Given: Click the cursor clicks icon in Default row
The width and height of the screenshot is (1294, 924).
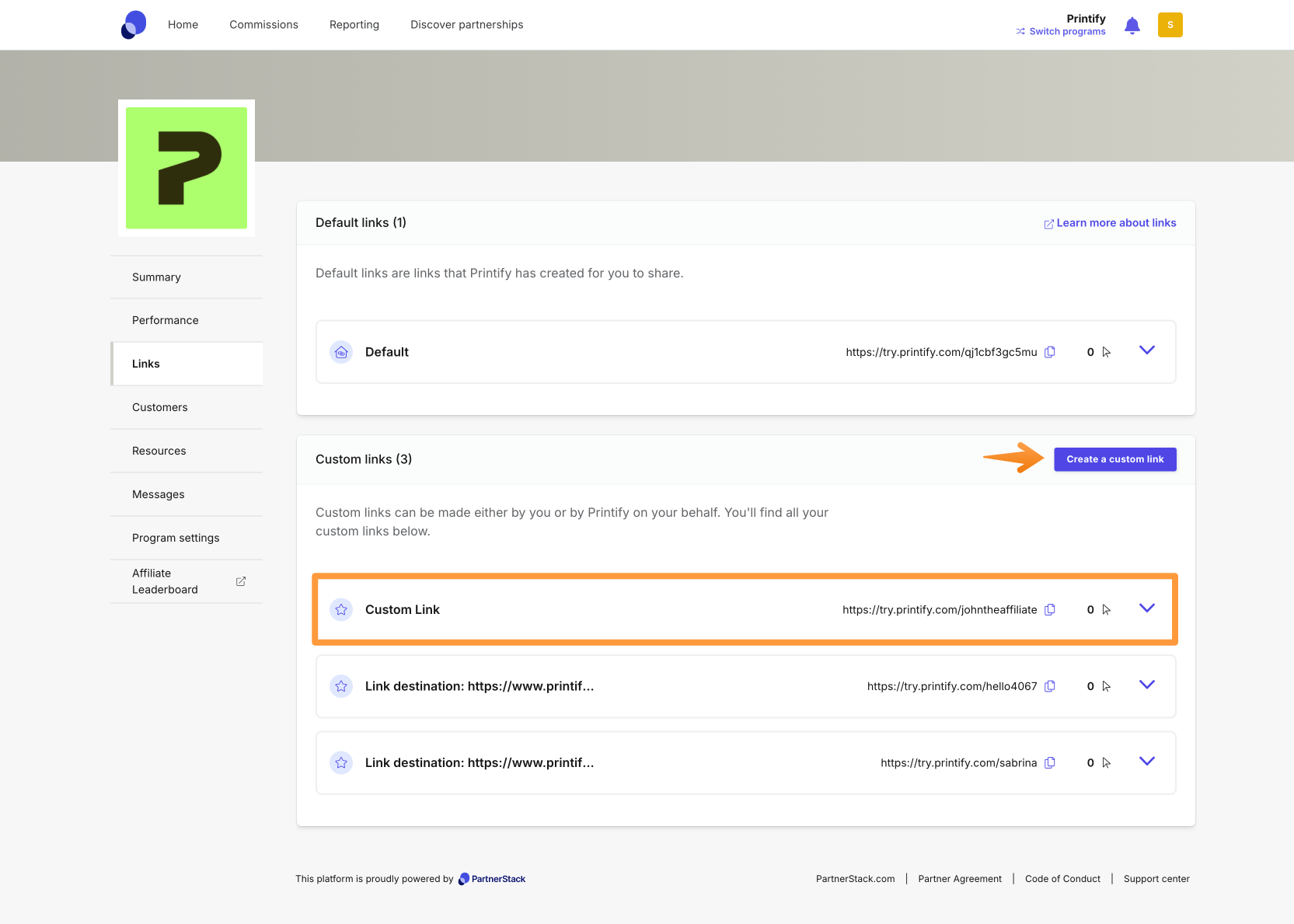Looking at the screenshot, I should (1107, 352).
